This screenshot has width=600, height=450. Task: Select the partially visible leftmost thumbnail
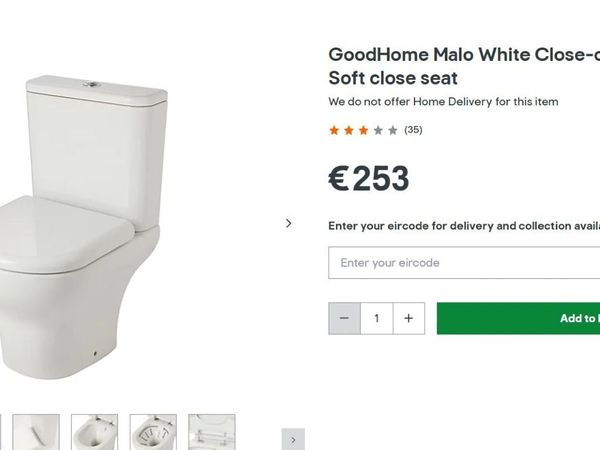(x=1, y=432)
